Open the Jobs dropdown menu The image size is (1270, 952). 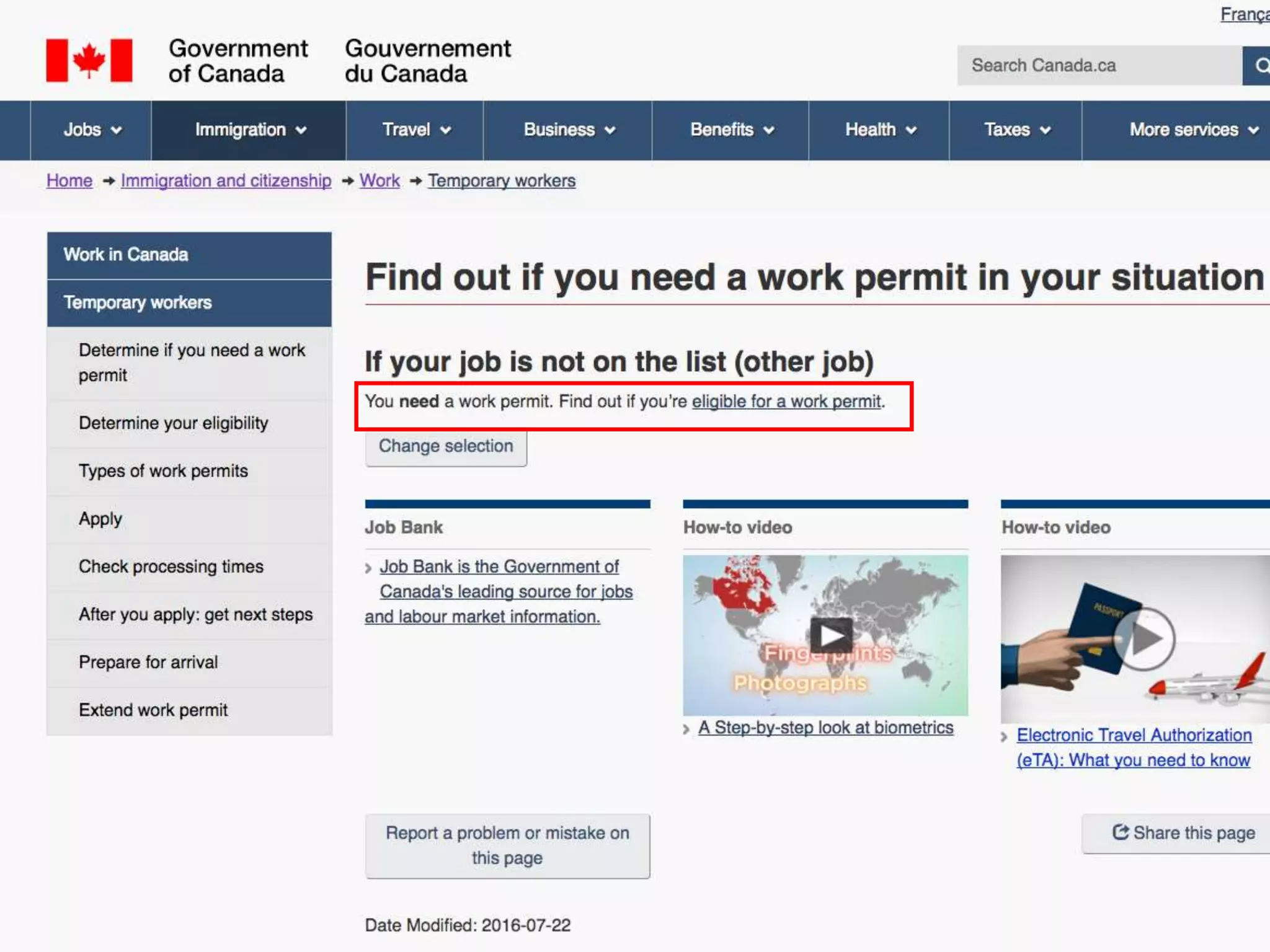click(x=92, y=130)
